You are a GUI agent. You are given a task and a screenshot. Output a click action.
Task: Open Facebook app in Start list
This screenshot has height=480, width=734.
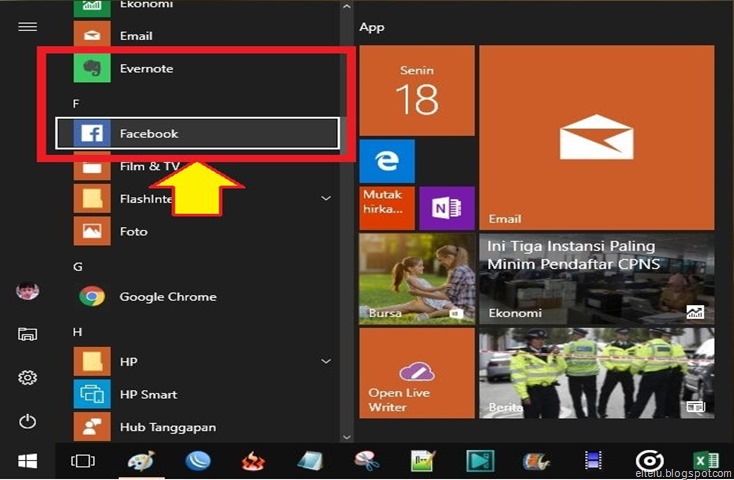click(x=197, y=133)
